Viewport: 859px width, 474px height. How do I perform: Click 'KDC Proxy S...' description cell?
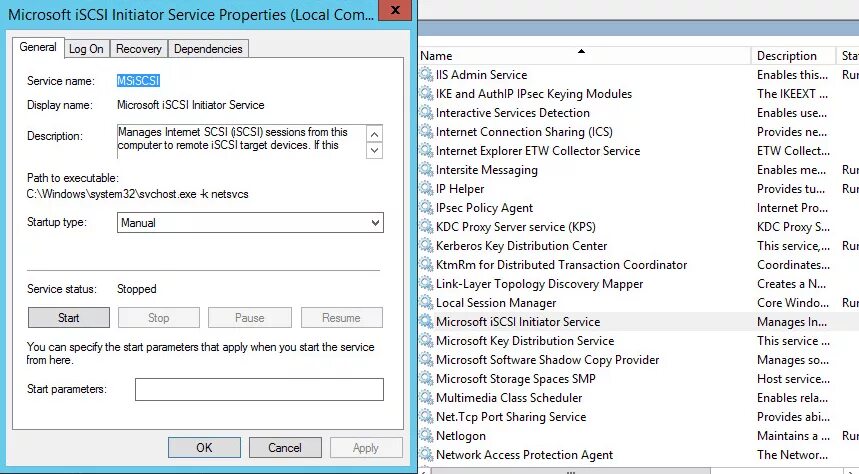click(x=793, y=227)
